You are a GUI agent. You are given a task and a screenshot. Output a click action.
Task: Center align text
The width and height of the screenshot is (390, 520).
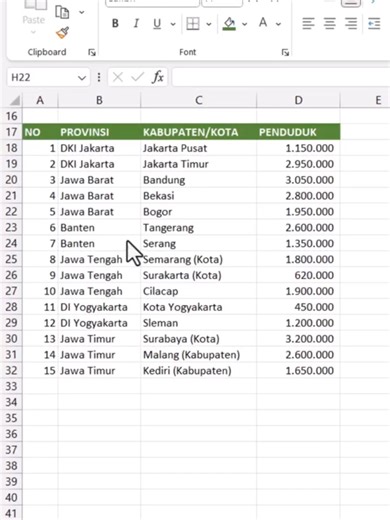330,24
